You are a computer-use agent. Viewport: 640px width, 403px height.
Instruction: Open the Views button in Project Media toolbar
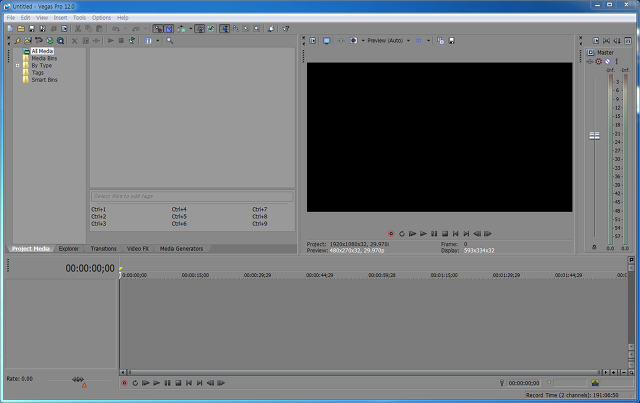(x=148, y=41)
